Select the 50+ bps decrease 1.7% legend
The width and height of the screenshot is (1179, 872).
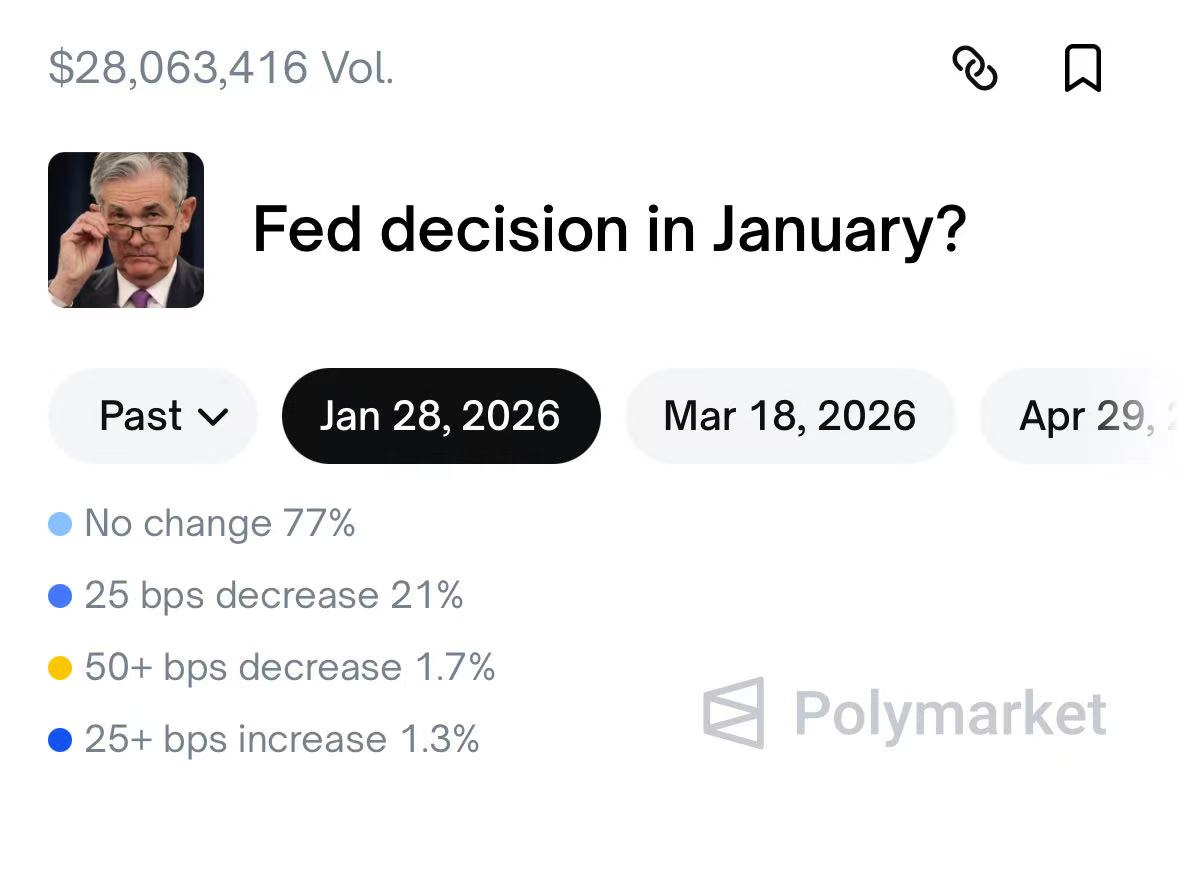(289, 667)
